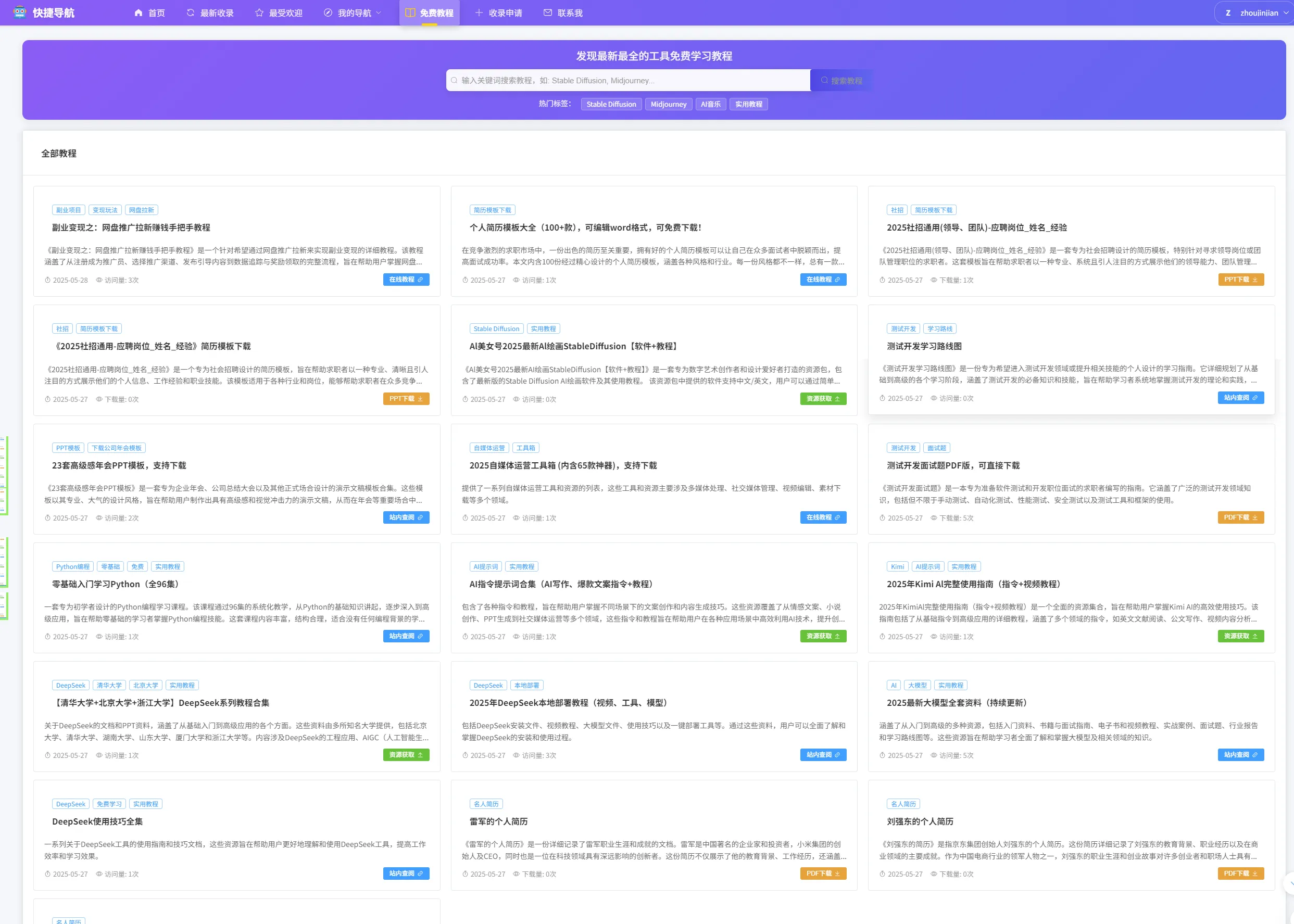Go to the 最新收录 menu item
Screen dimensions: 1294x924
[216, 12]
